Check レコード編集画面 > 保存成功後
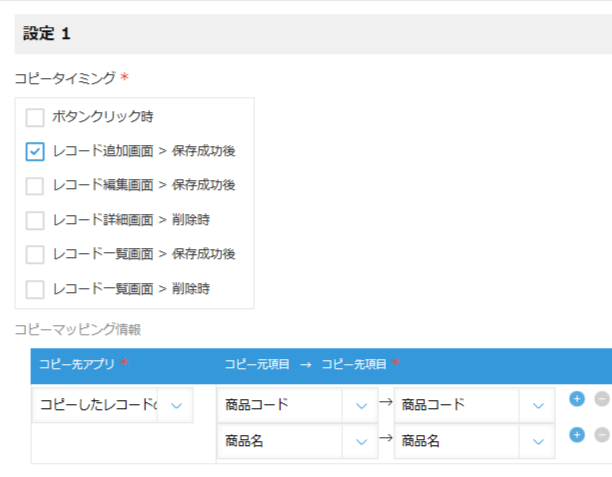The image size is (612, 477). point(35,186)
